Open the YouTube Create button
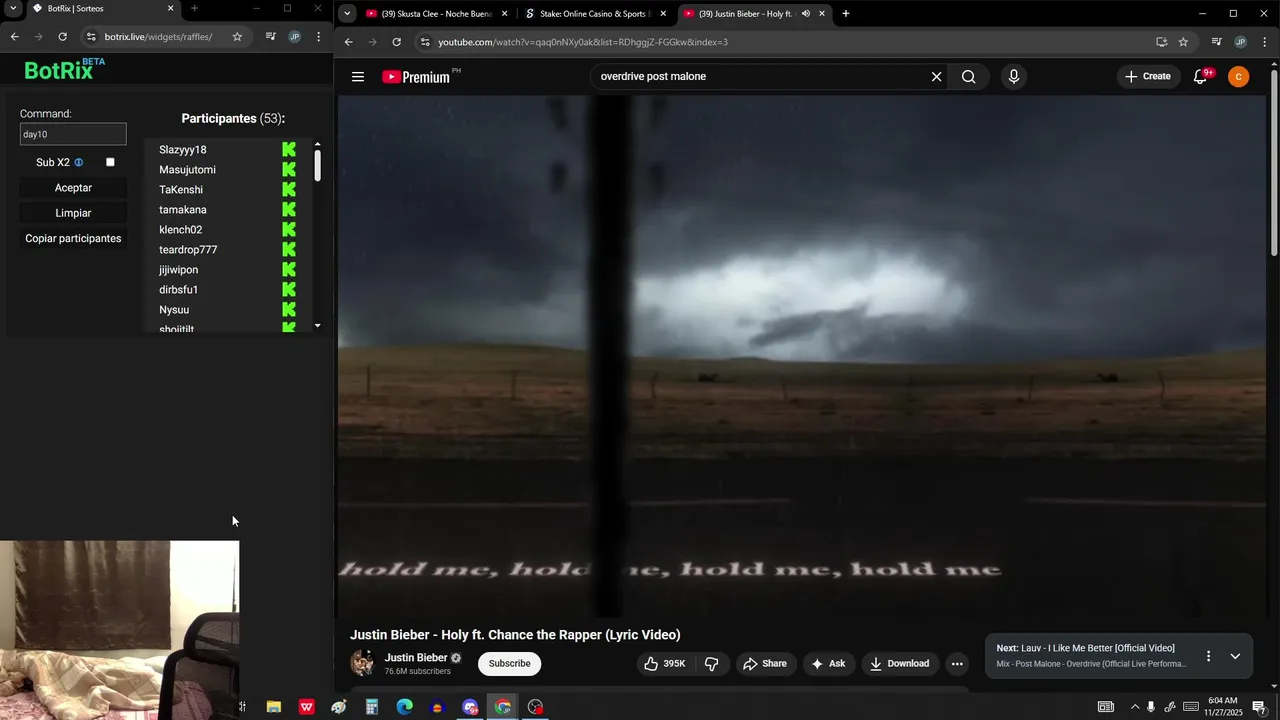 (1147, 77)
